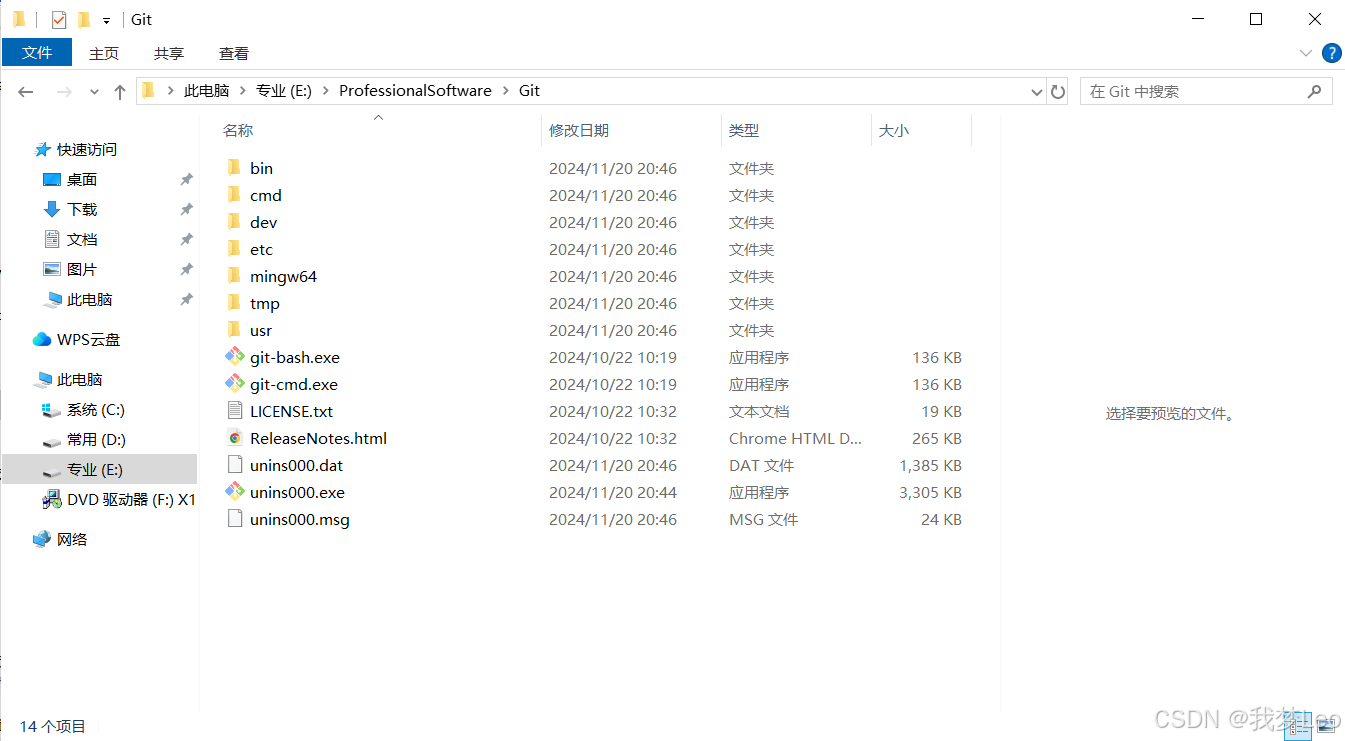Expand the ribbon with chevron
Viewport: 1345px width, 741px height.
pyautogui.click(x=1306, y=53)
